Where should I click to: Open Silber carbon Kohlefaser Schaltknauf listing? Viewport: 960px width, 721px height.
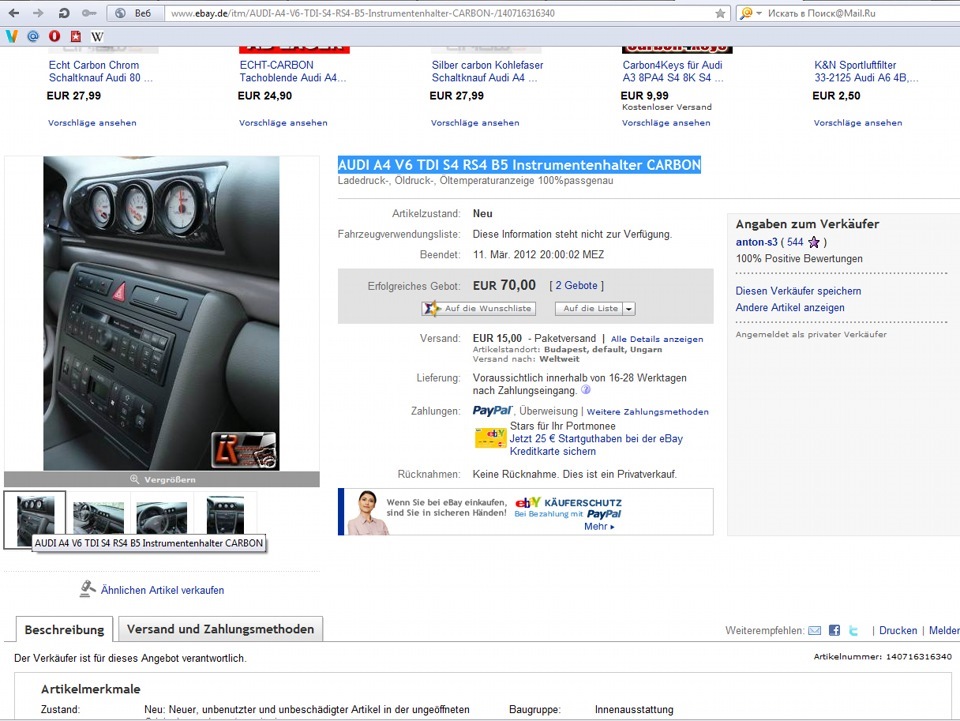(487, 71)
